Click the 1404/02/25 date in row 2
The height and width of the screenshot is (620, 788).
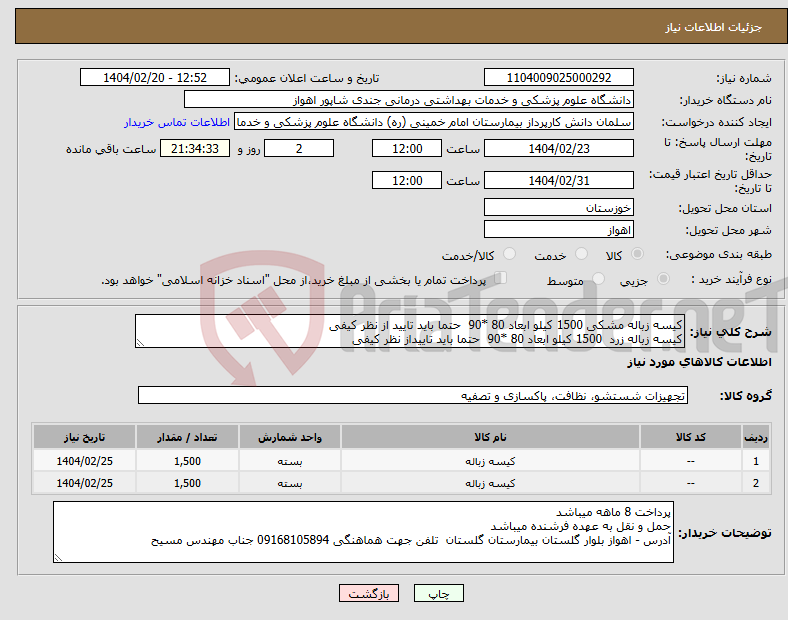[x=84, y=483]
